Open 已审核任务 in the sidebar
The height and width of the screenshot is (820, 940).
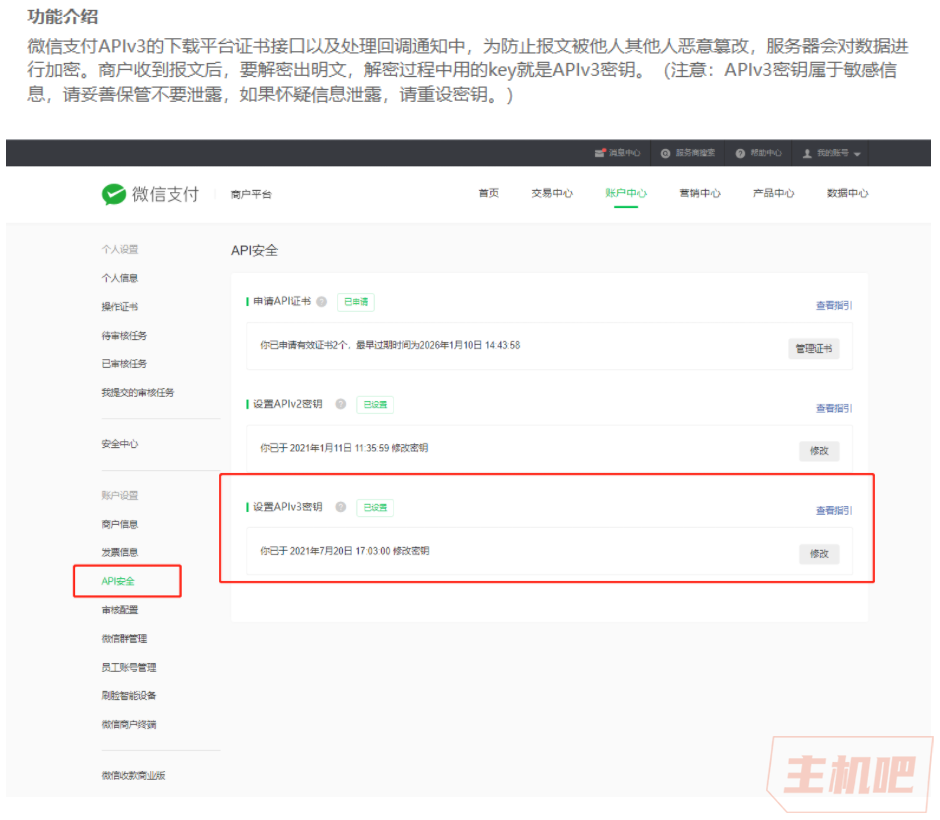[x=124, y=364]
